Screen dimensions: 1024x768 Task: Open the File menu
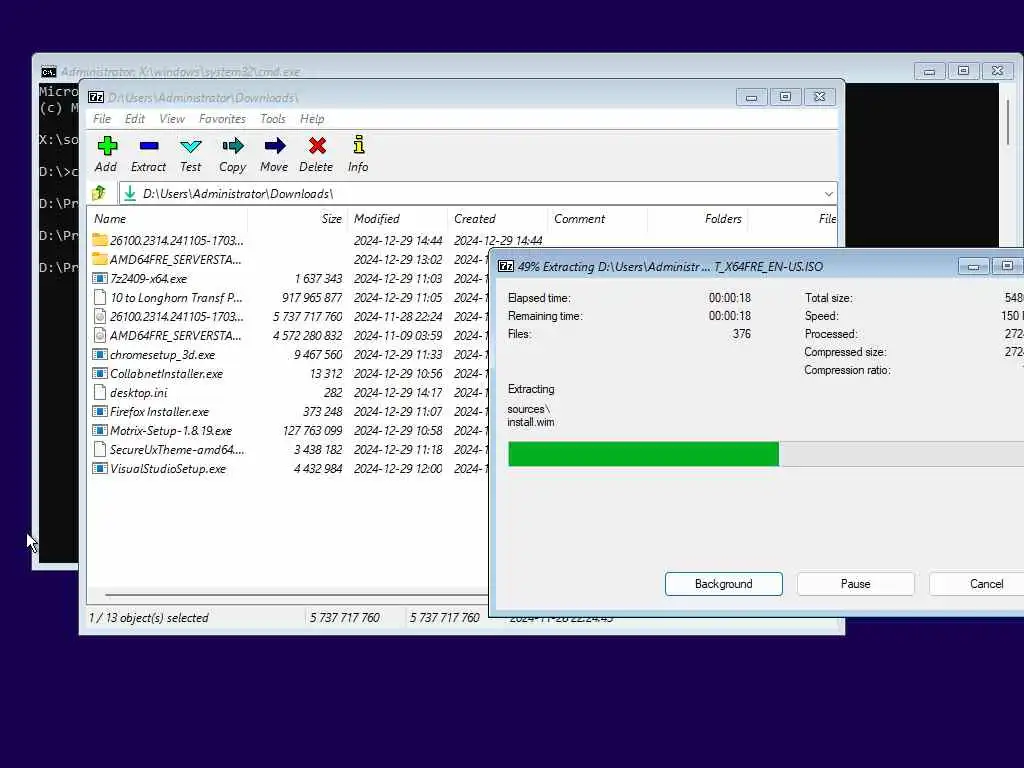pos(102,119)
